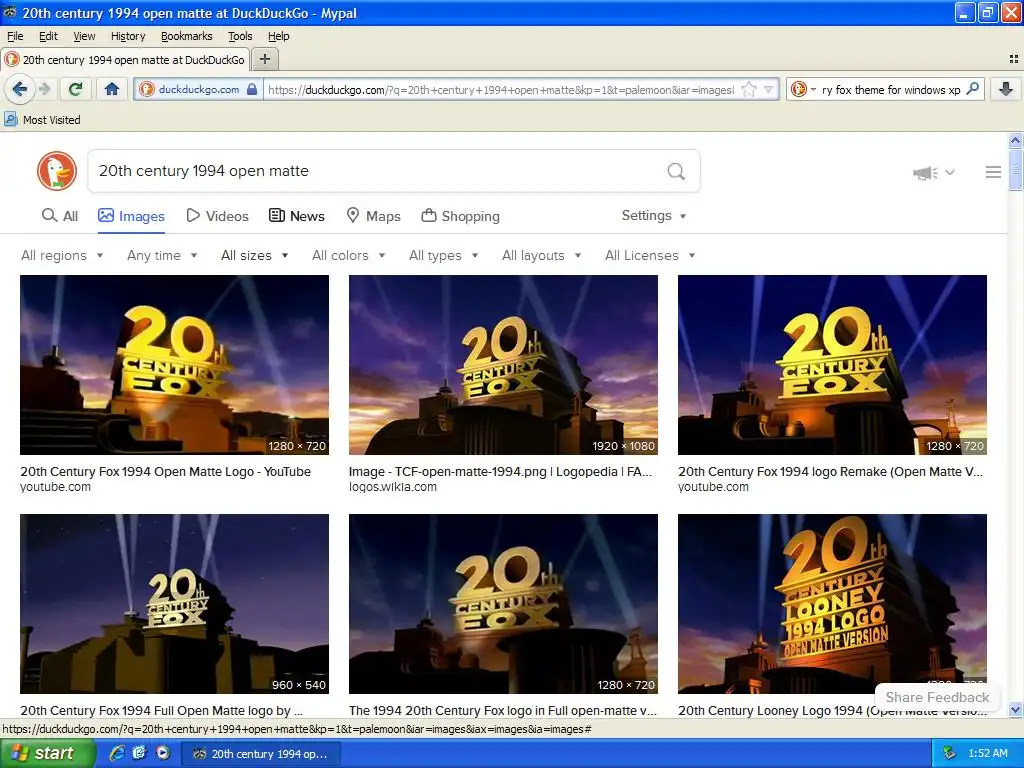Viewport: 1024px width, 768px height.
Task: Click the page scrollbar down arrow
Action: pyautogui.click(x=1015, y=709)
